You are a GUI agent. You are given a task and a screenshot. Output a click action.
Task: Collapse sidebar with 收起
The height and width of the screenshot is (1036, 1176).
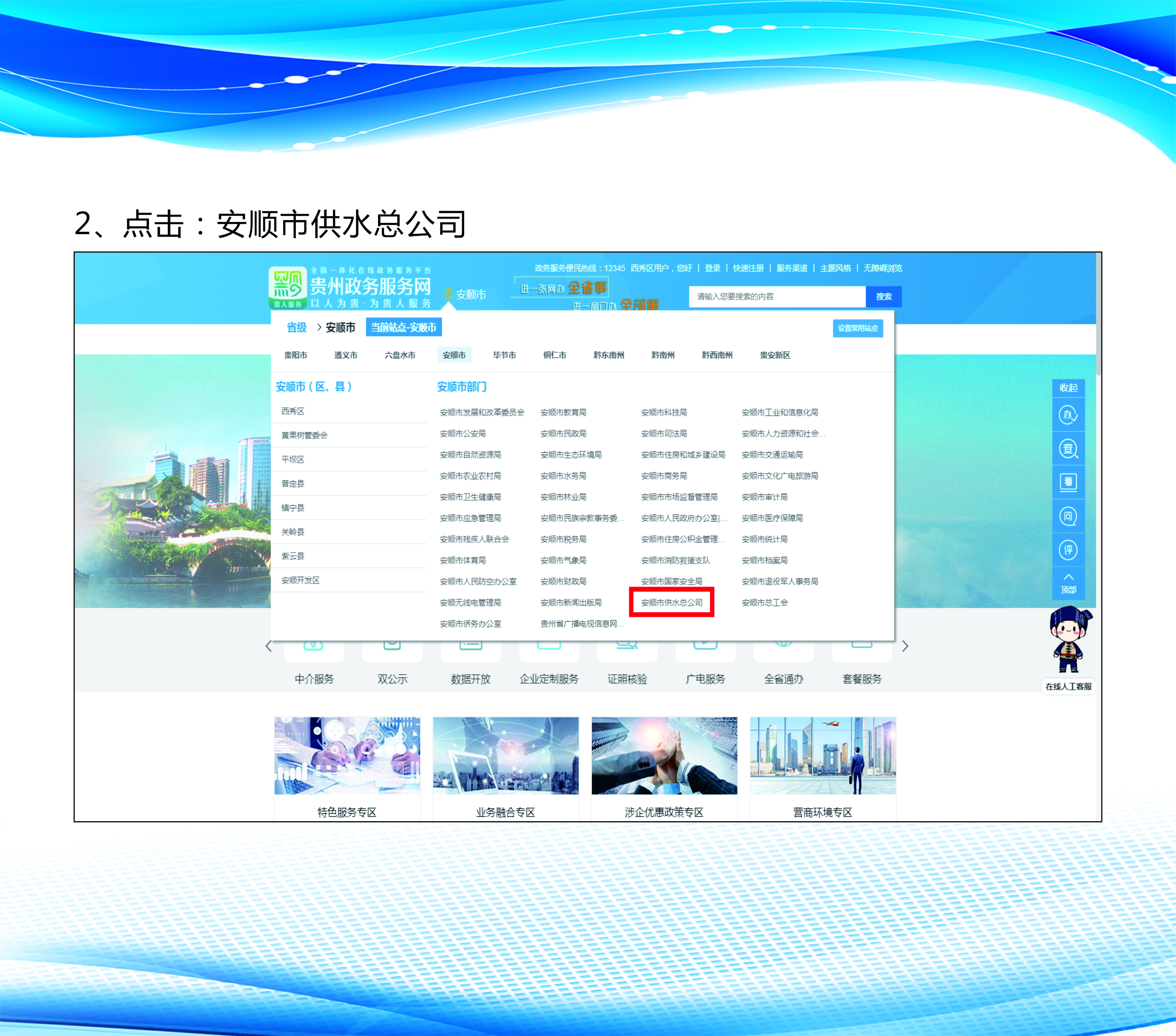[1068, 388]
